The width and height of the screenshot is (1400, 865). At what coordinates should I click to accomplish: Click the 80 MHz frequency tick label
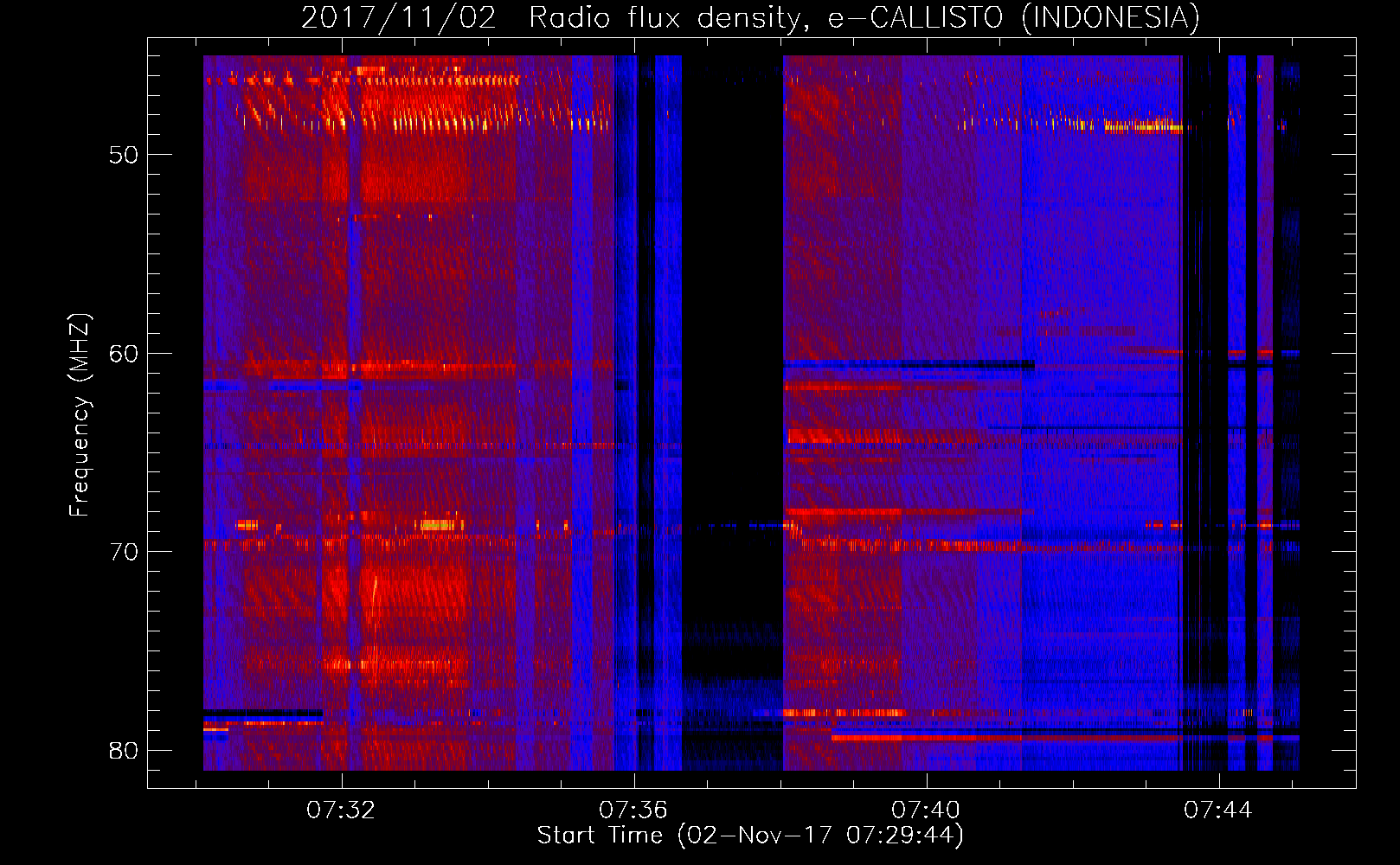coord(124,750)
